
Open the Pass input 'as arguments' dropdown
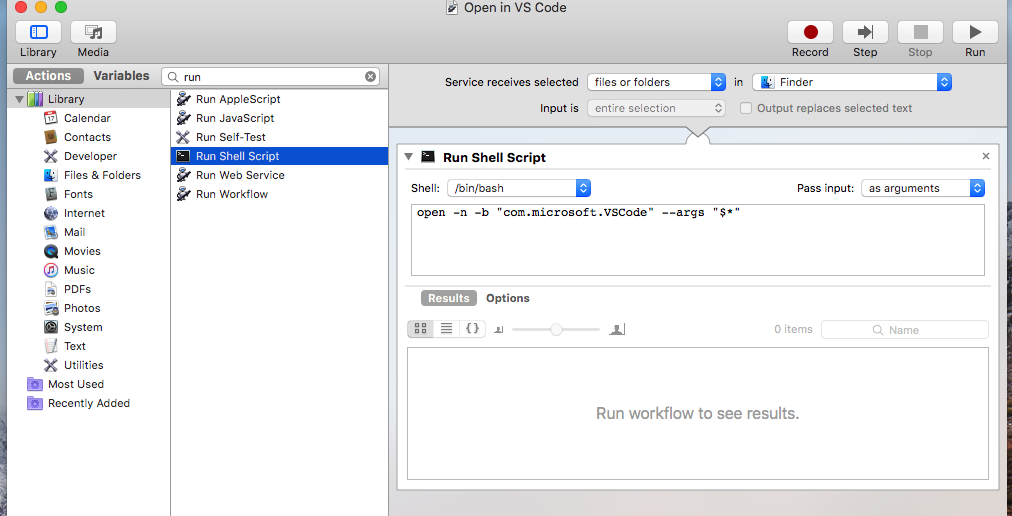[923, 188]
